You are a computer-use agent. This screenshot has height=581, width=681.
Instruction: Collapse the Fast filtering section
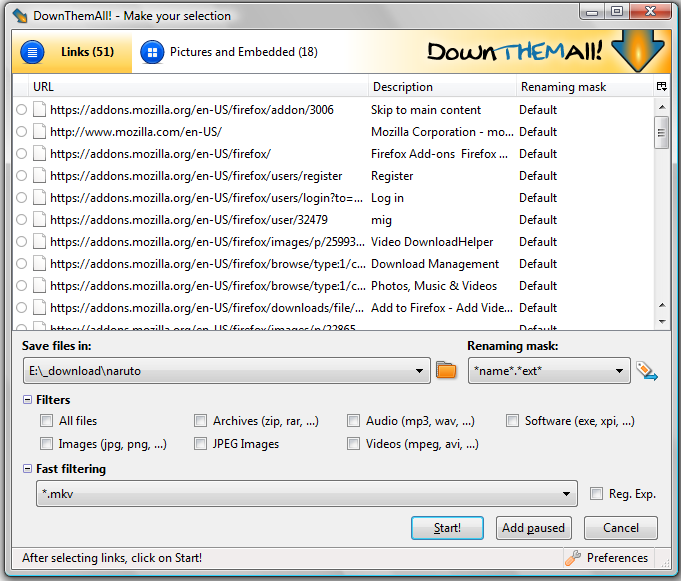coord(27,469)
